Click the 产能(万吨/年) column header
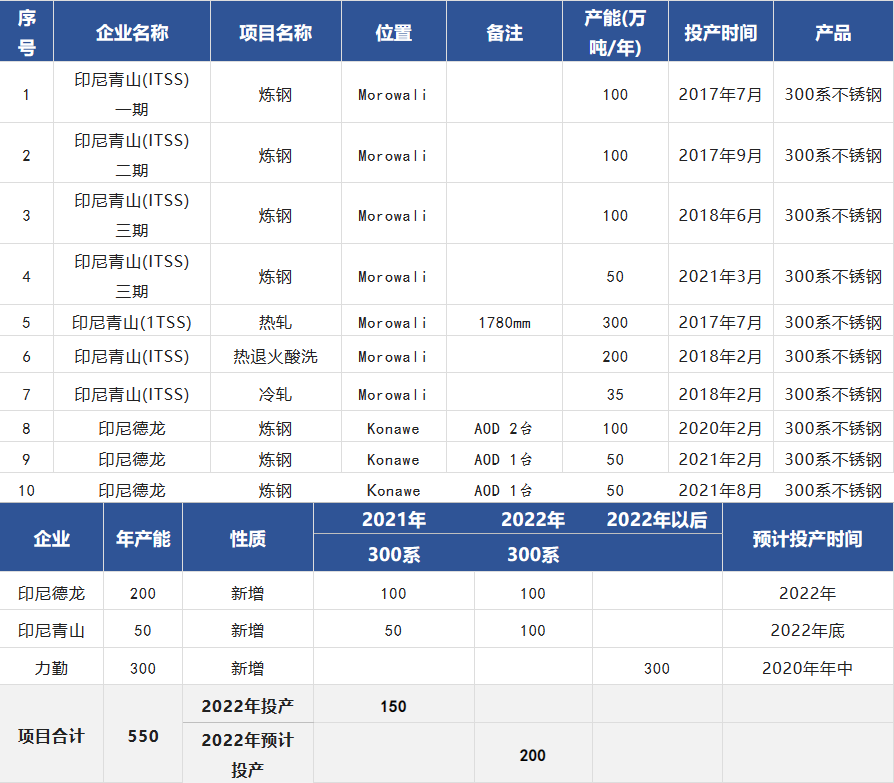894x783 pixels. [x=615, y=33]
